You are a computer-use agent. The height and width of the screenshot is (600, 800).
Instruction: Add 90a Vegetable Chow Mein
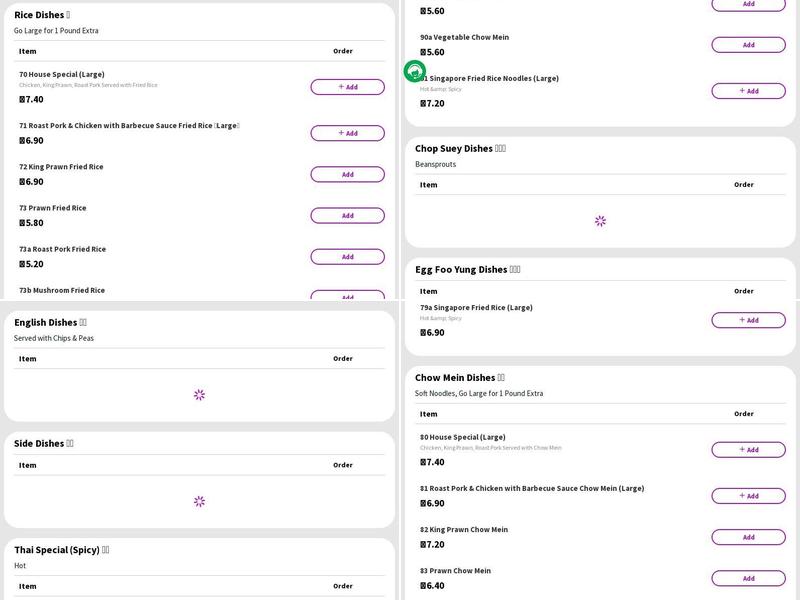click(x=748, y=45)
